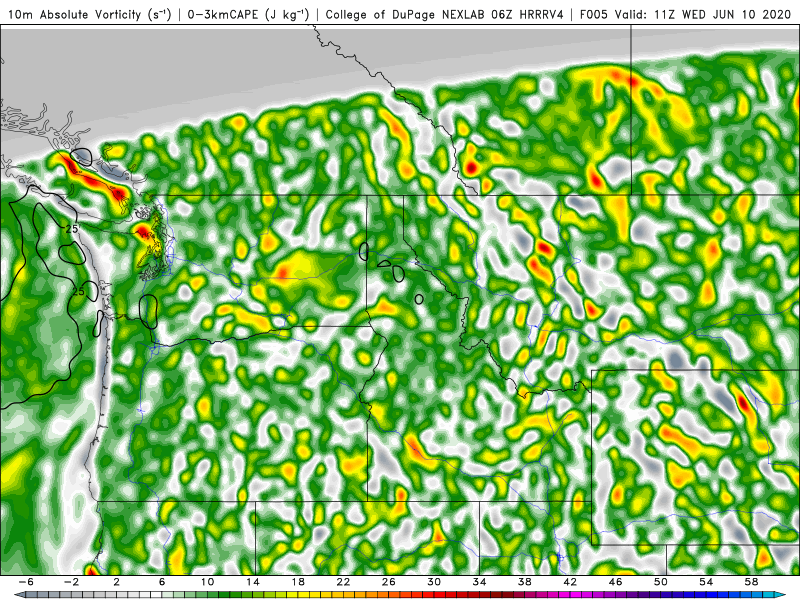Click the '38' color bar label
This screenshot has height=600, width=800.
(524, 582)
